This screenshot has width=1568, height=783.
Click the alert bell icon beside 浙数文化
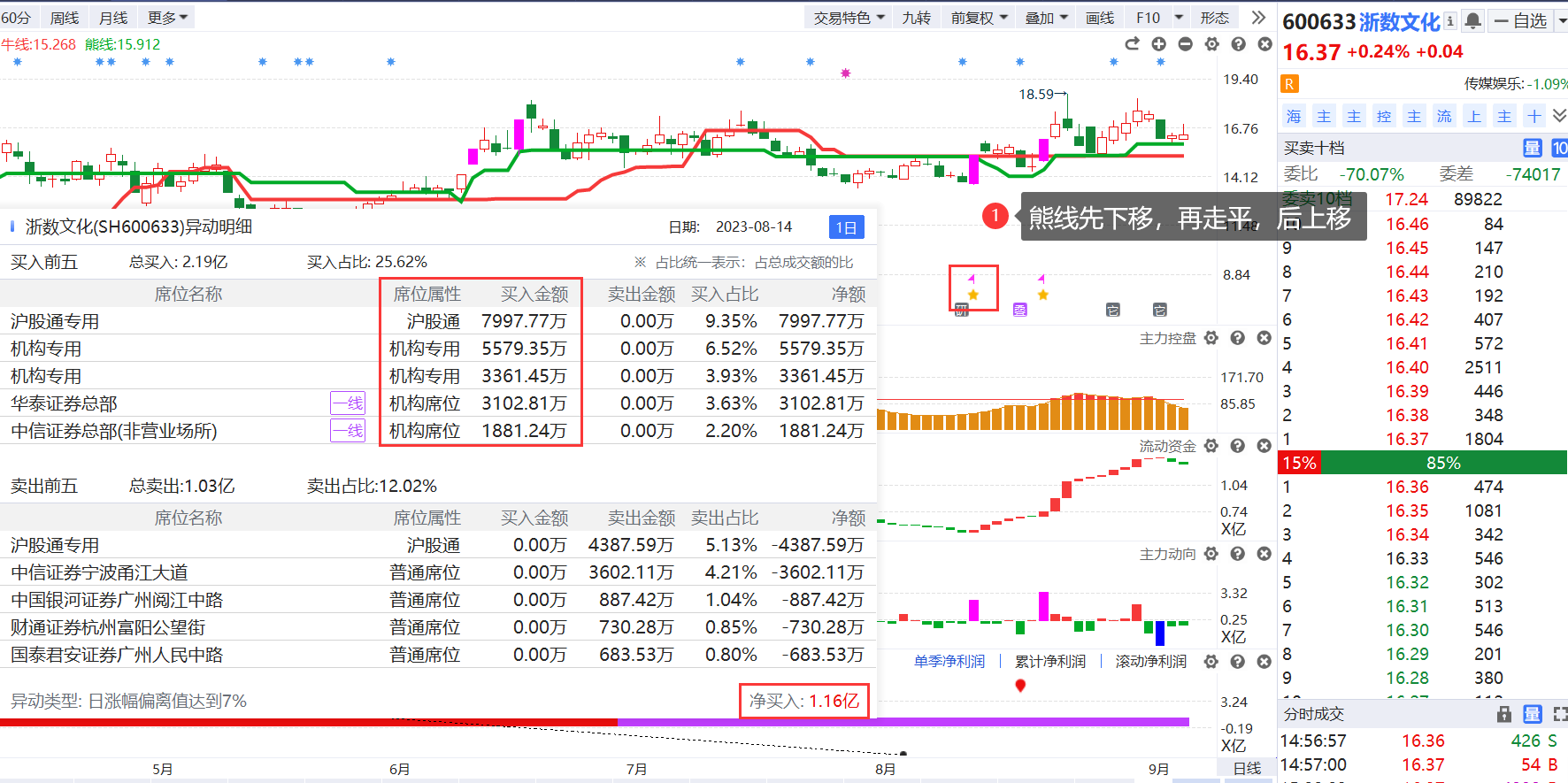pos(1472,20)
